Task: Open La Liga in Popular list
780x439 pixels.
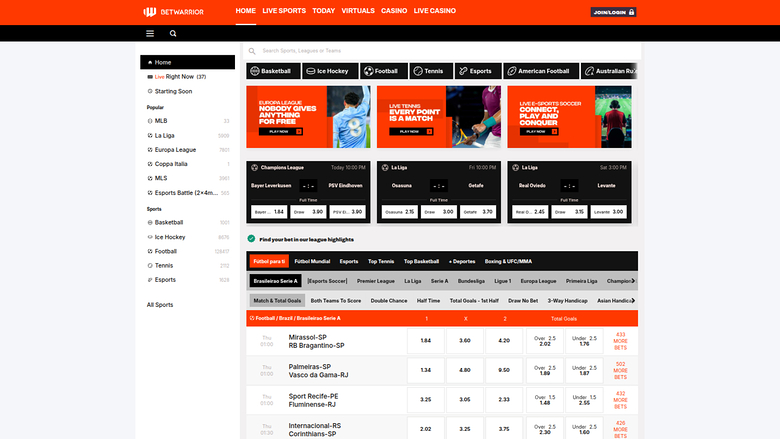Action: point(188,135)
